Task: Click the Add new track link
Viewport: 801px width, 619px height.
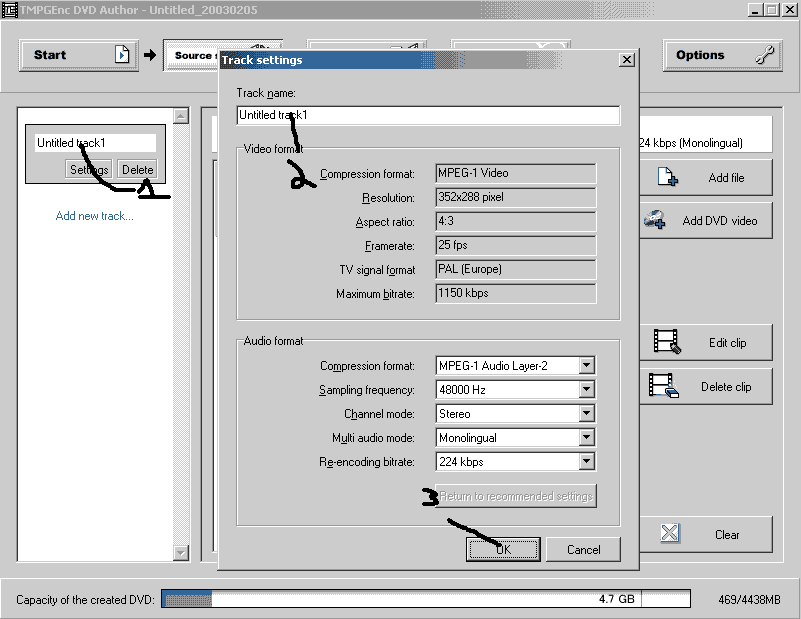Action: tap(95, 216)
